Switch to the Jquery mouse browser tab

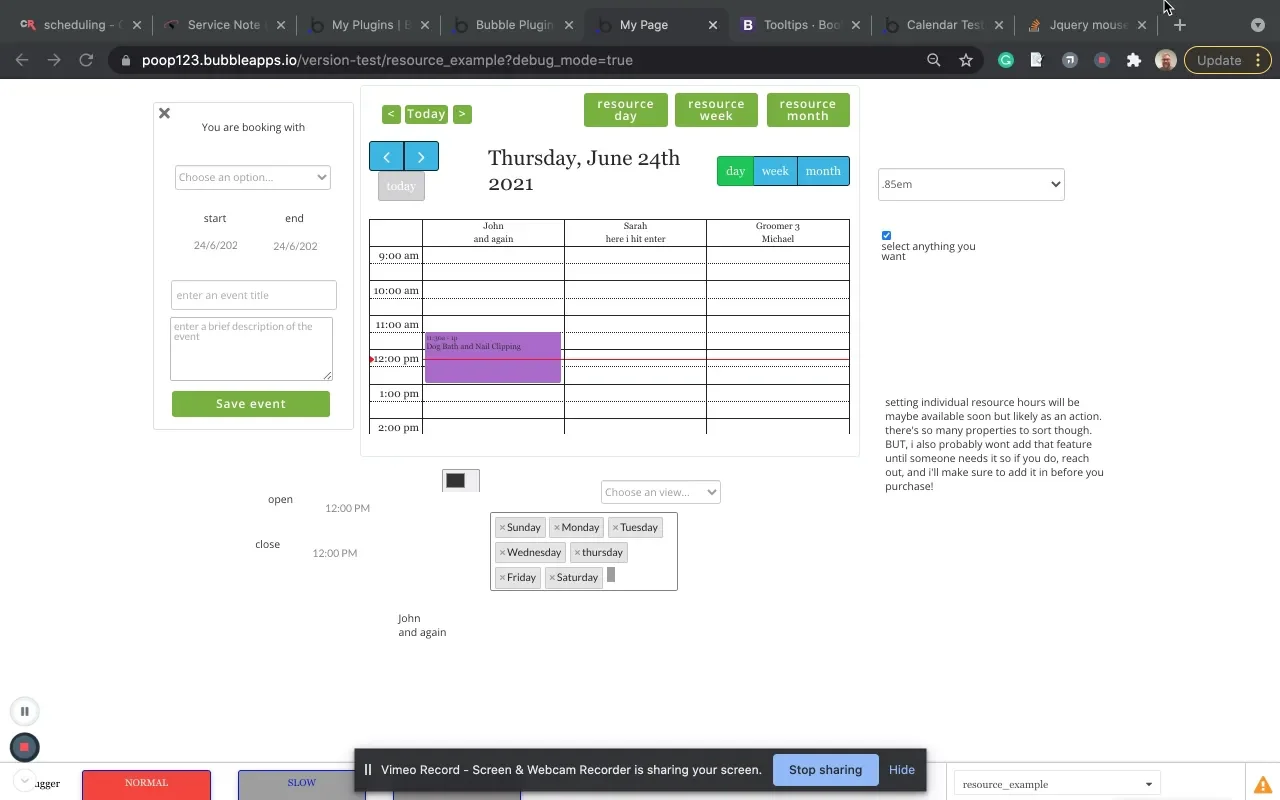click(x=1086, y=25)
